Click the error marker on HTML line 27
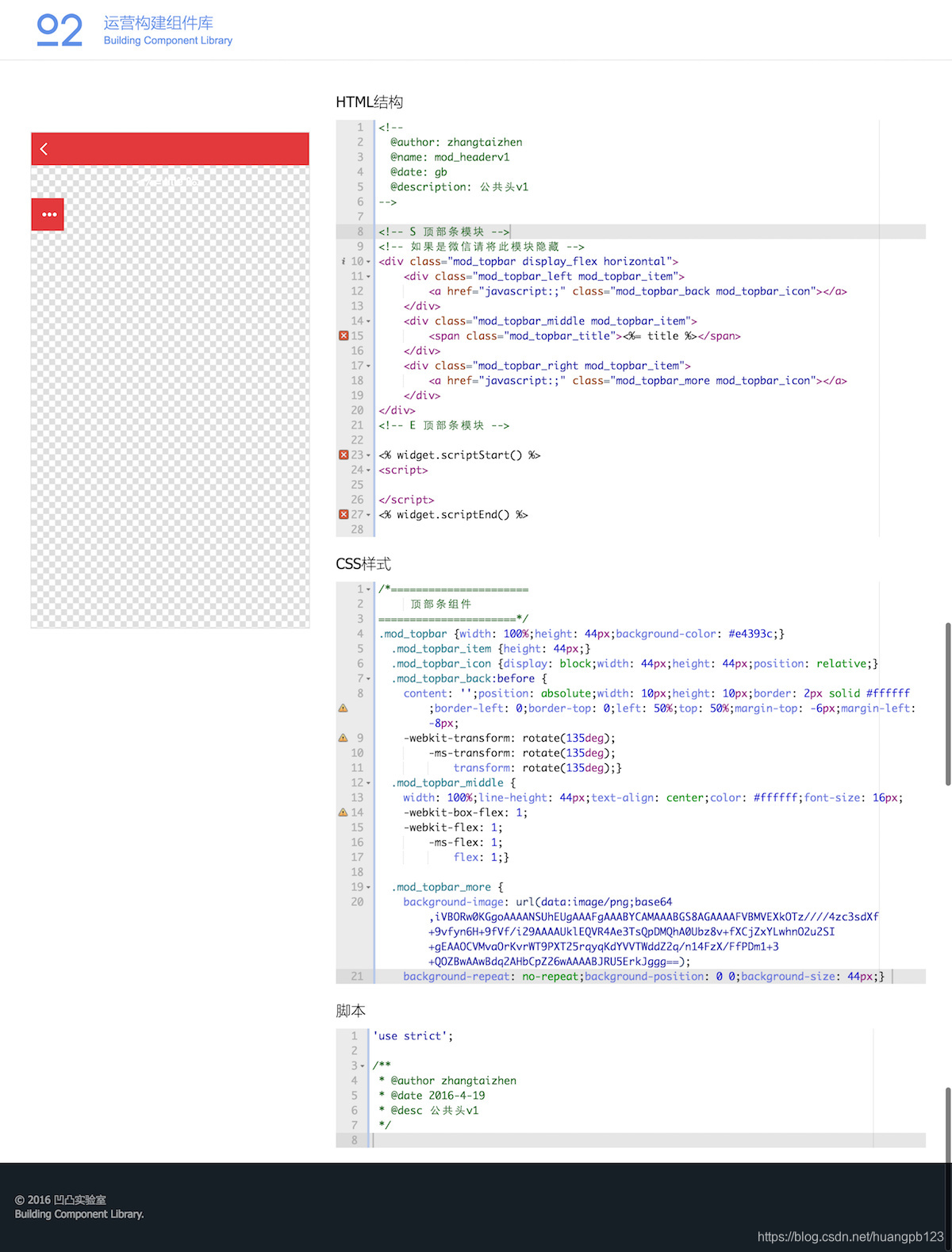Screen dimensions: 952x1252 [344, 514]
